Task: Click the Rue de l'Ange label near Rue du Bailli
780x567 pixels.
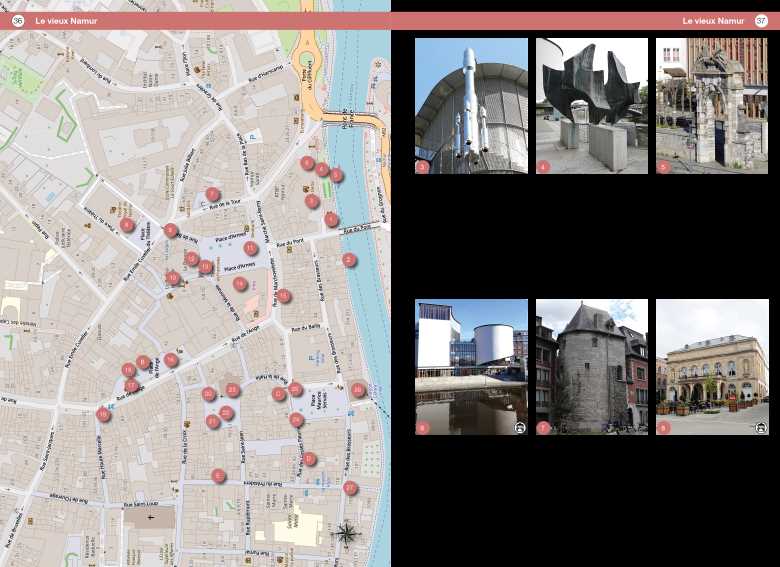Action: [x=246, y=335]
